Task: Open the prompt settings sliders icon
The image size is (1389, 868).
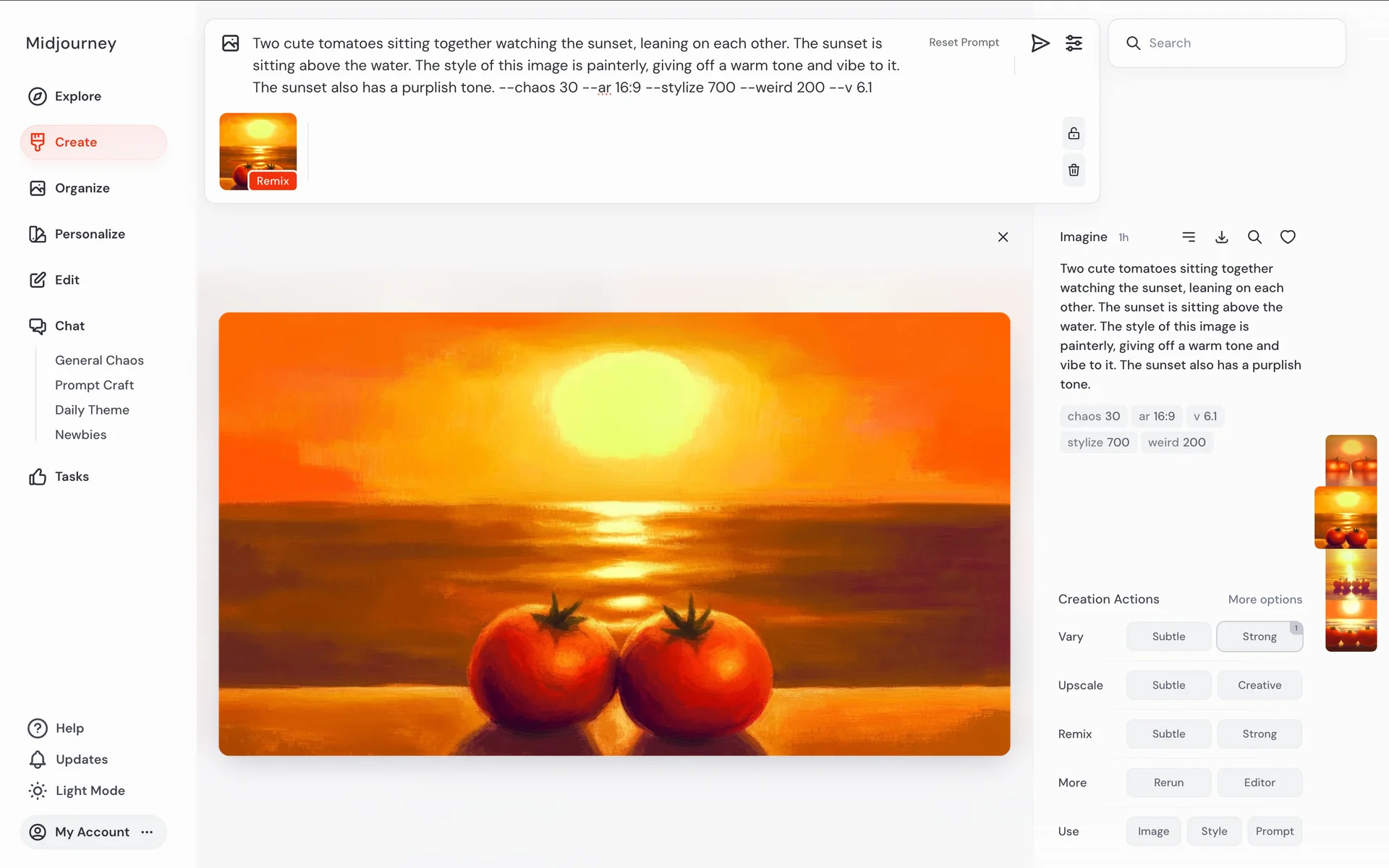Action: coord(1074,43)
